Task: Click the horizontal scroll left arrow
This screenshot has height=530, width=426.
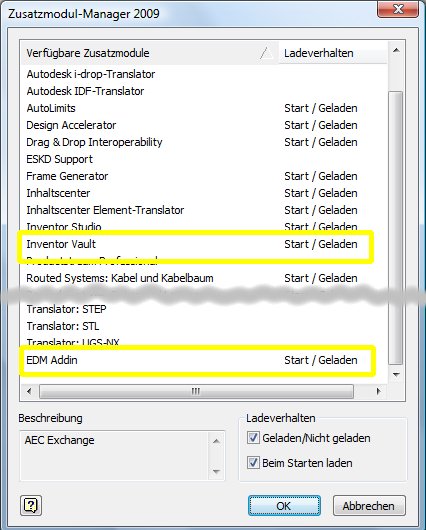Action: coord(29,391)
